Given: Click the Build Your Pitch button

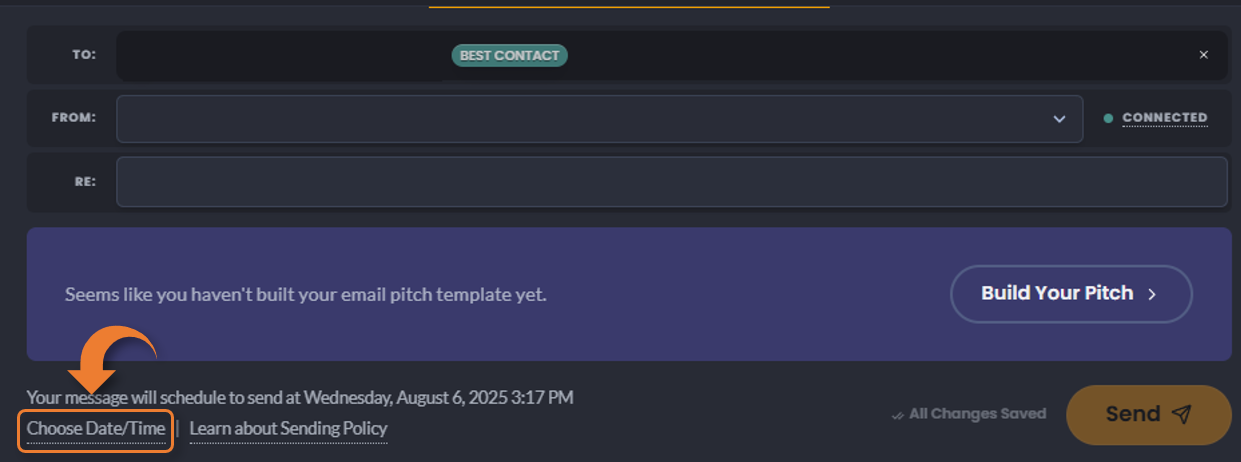Looking at the screenshot, I should (1071, 294).
